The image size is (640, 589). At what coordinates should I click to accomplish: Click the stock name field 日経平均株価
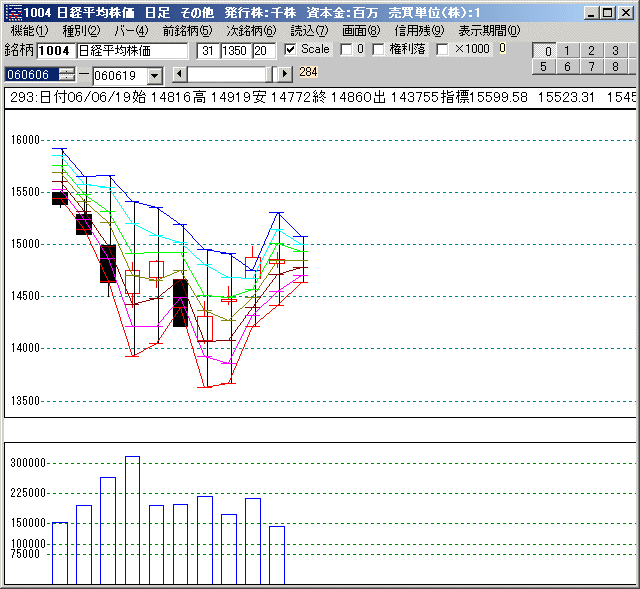point(132,51)
